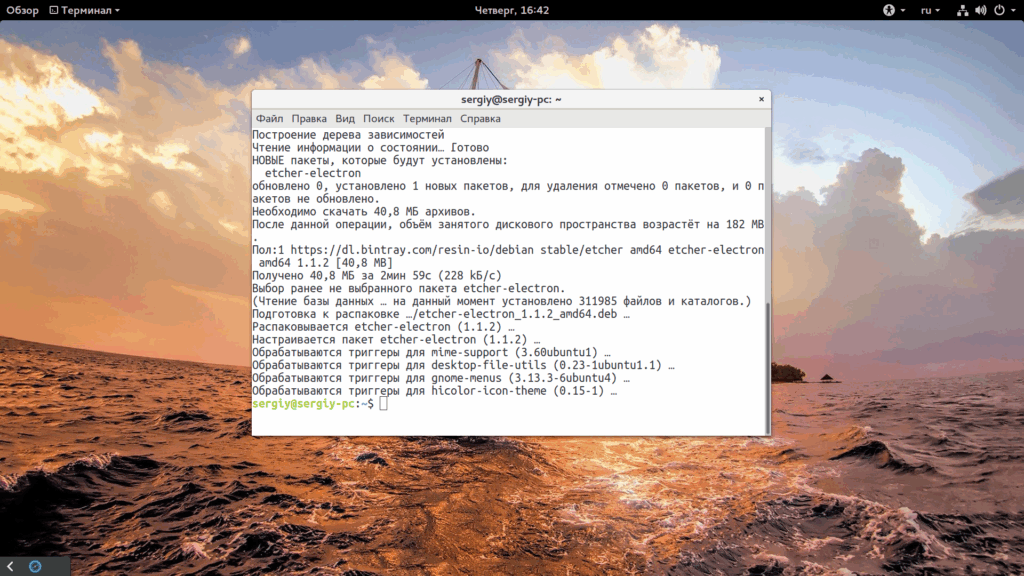Click the line 'Выбор ранее не выбранного пакета'
The width and height of the screenshot is (1024, 576).
[409, 289]
